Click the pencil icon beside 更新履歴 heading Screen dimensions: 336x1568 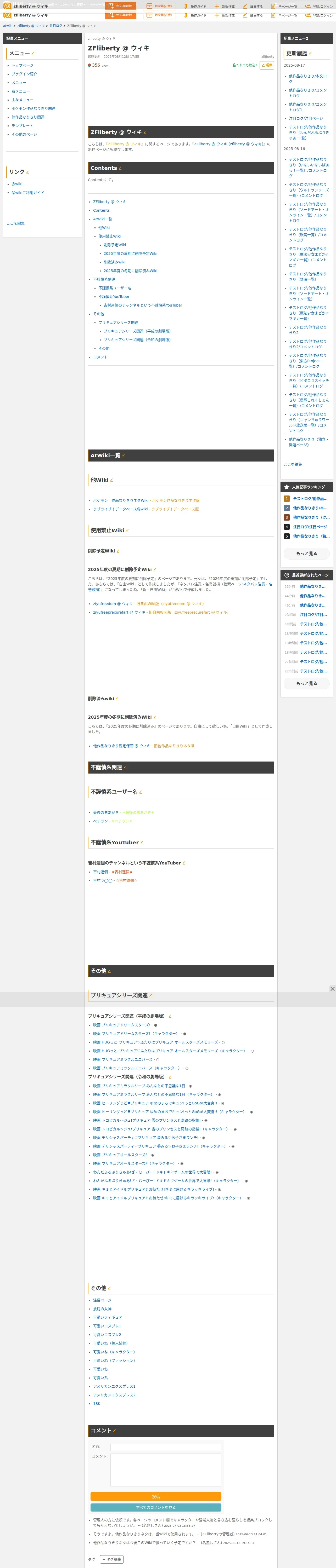coord(310,54)
